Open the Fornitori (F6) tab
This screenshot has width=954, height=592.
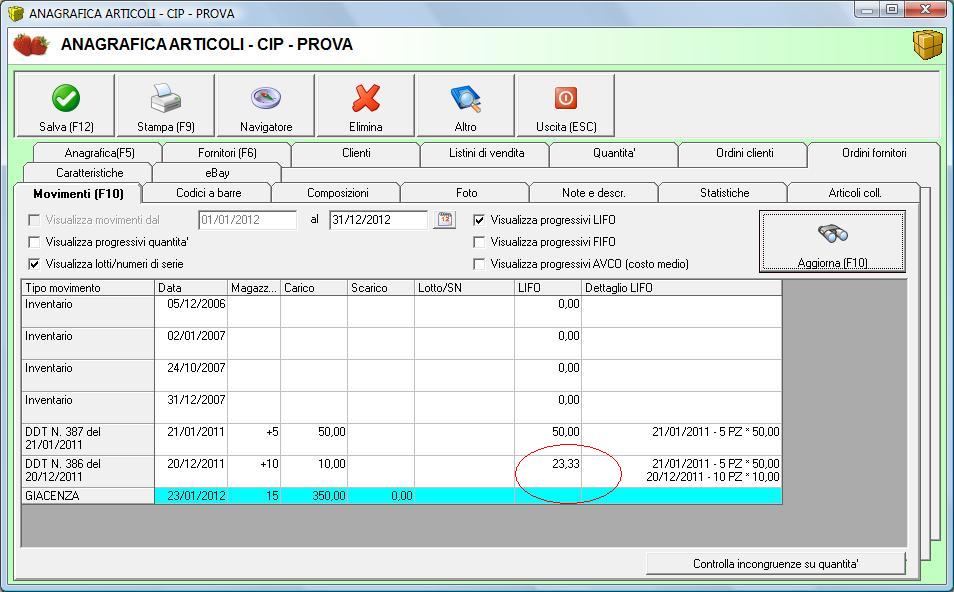tap(227, 153)
